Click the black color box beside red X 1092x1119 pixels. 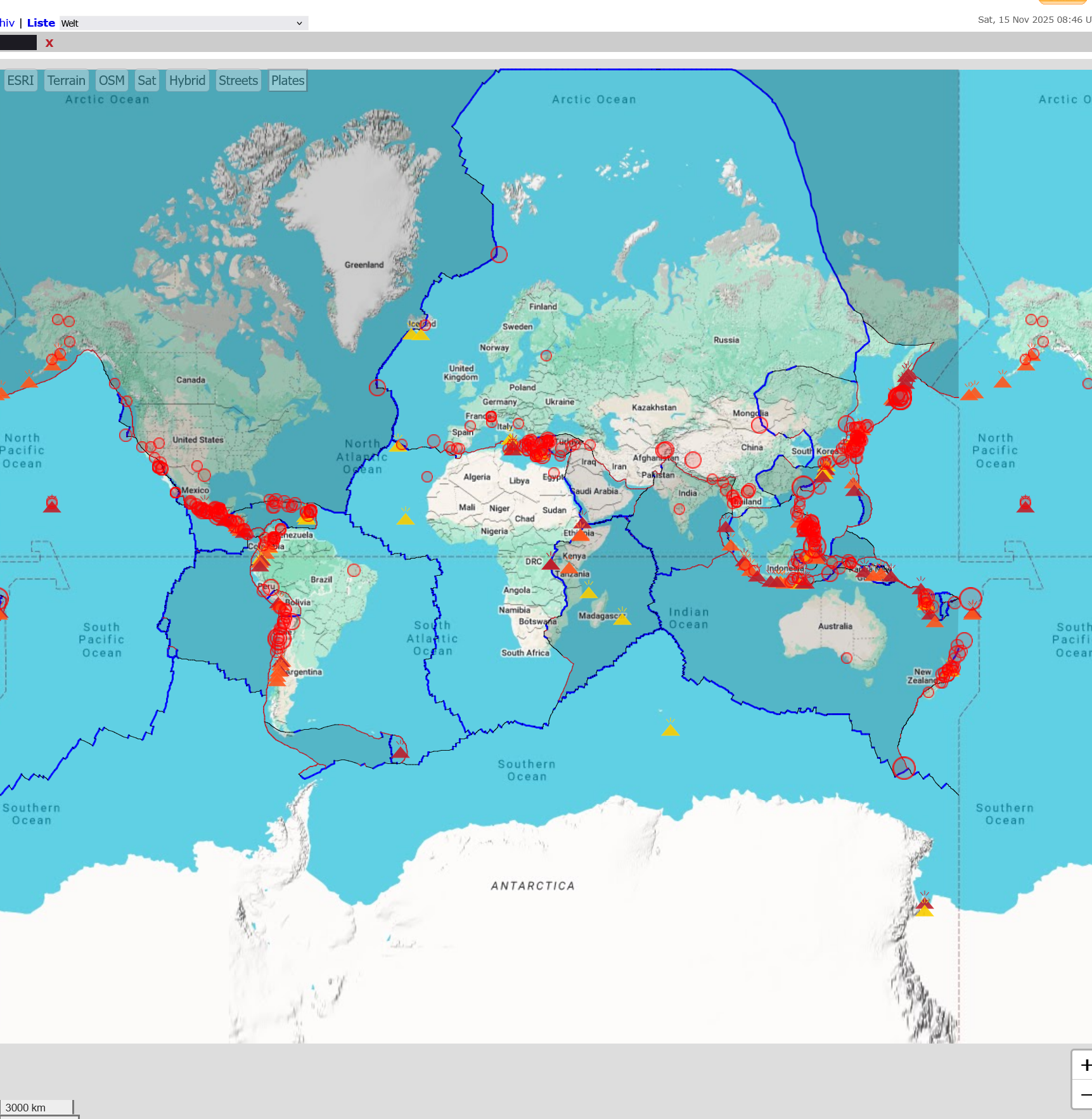pos(18,43)
